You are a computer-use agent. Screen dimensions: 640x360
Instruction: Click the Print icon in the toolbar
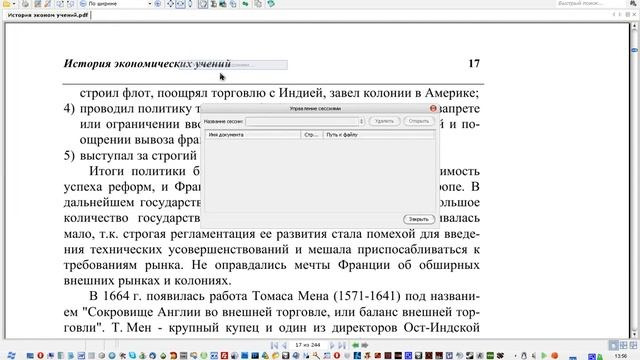click(x=25, y=4)
